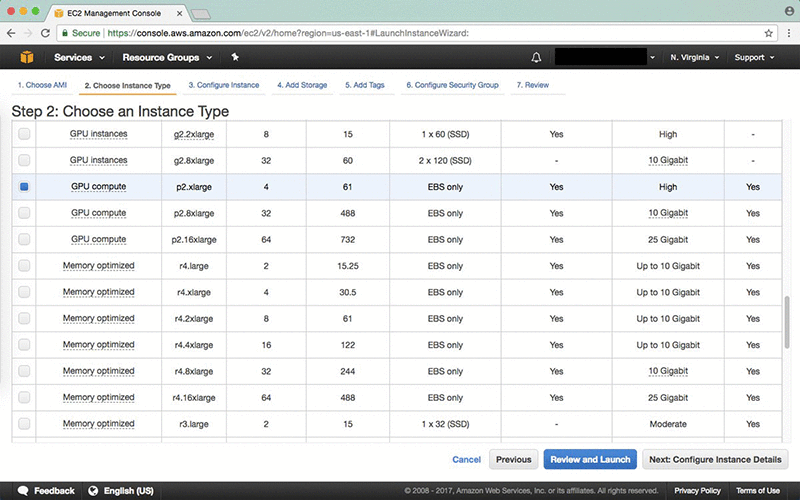Click 10 Gigabit in g2.8xlarge row

(668, 160)
